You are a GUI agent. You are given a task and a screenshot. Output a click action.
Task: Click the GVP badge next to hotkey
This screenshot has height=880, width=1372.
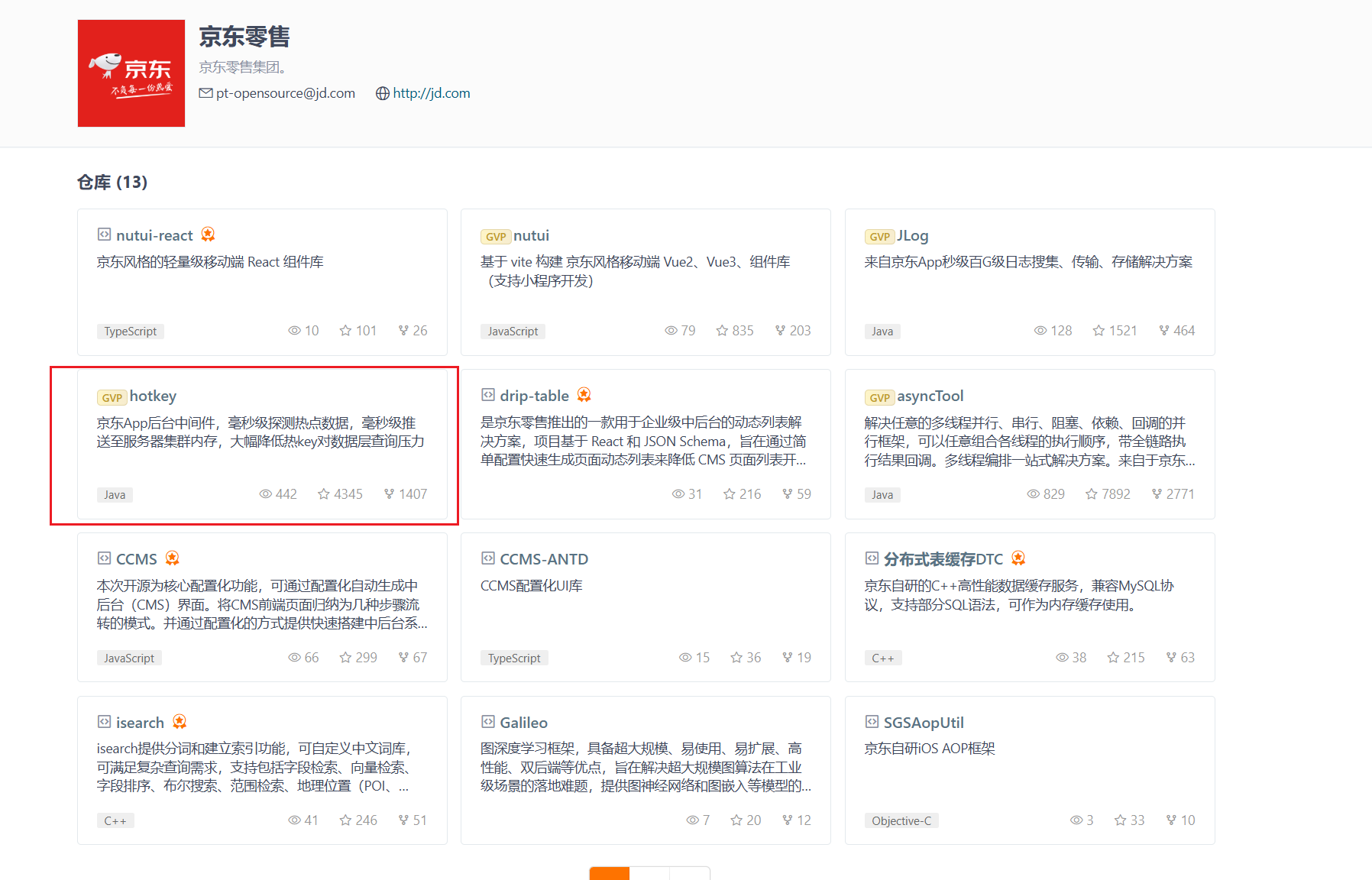112,397
